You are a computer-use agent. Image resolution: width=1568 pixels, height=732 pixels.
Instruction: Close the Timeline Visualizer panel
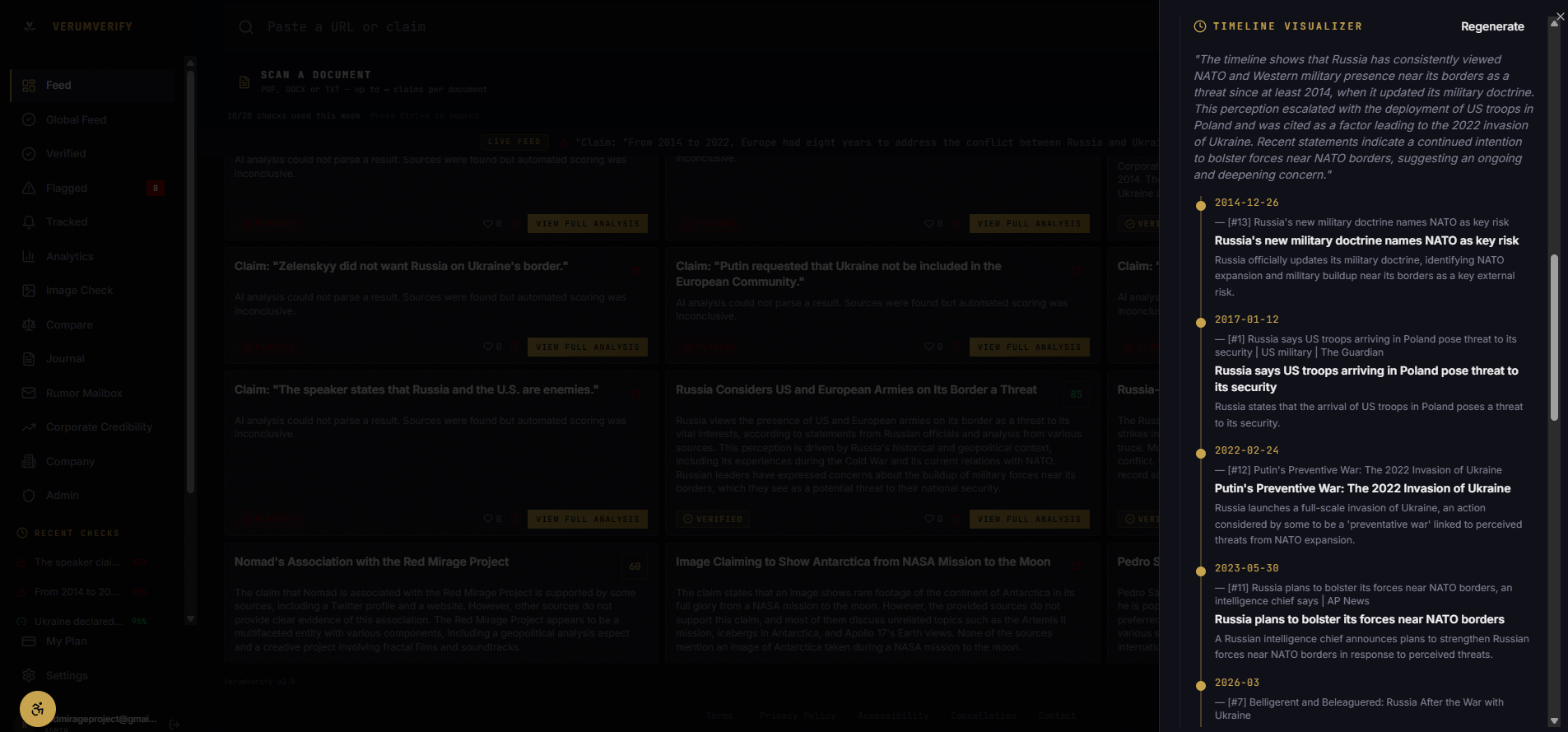point(1560,16)
